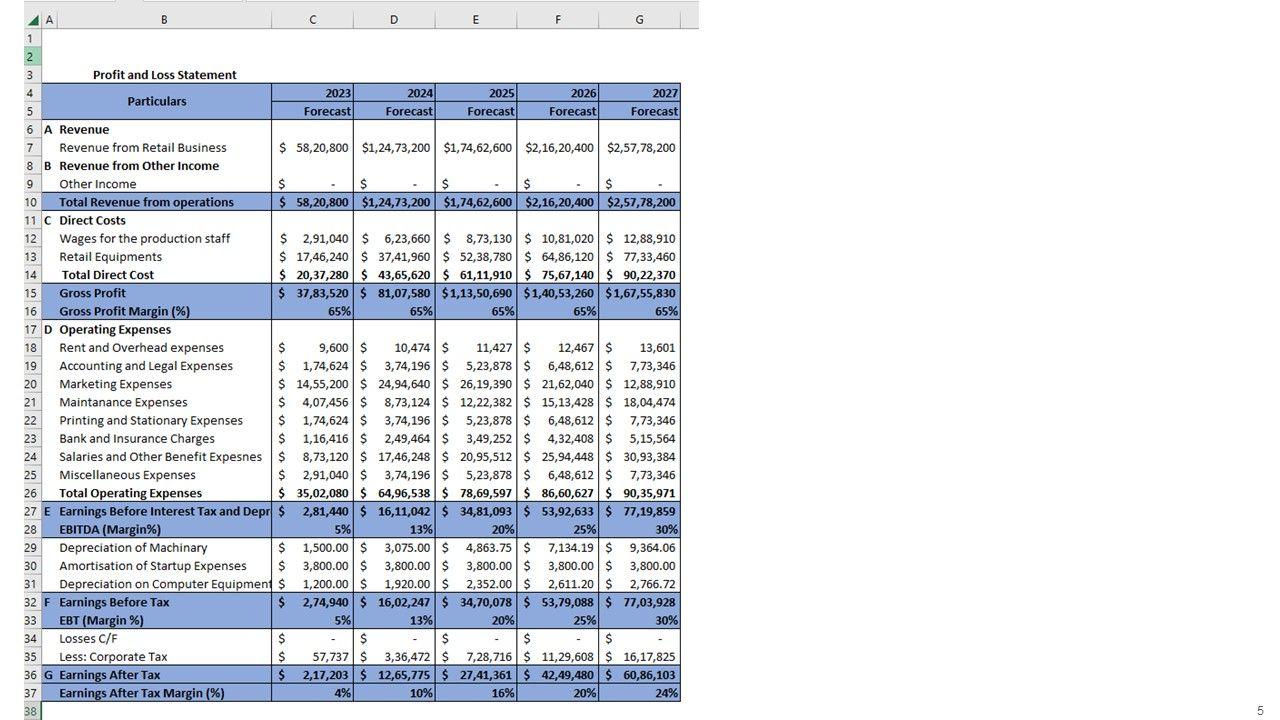Select column G header
Viewport: 1280px width, 720px height.
tap(639, 20)
